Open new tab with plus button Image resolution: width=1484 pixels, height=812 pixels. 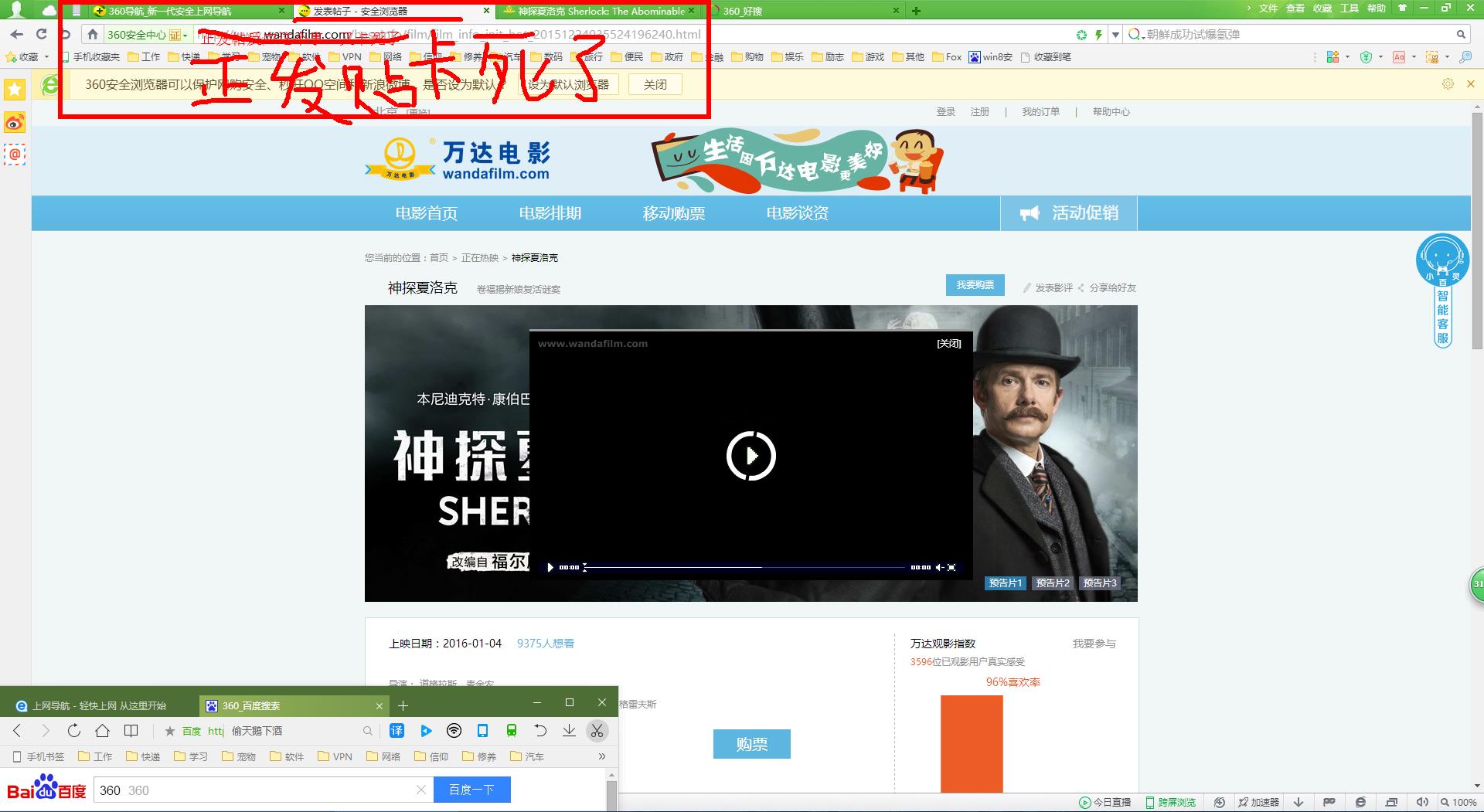coord(916,11)
